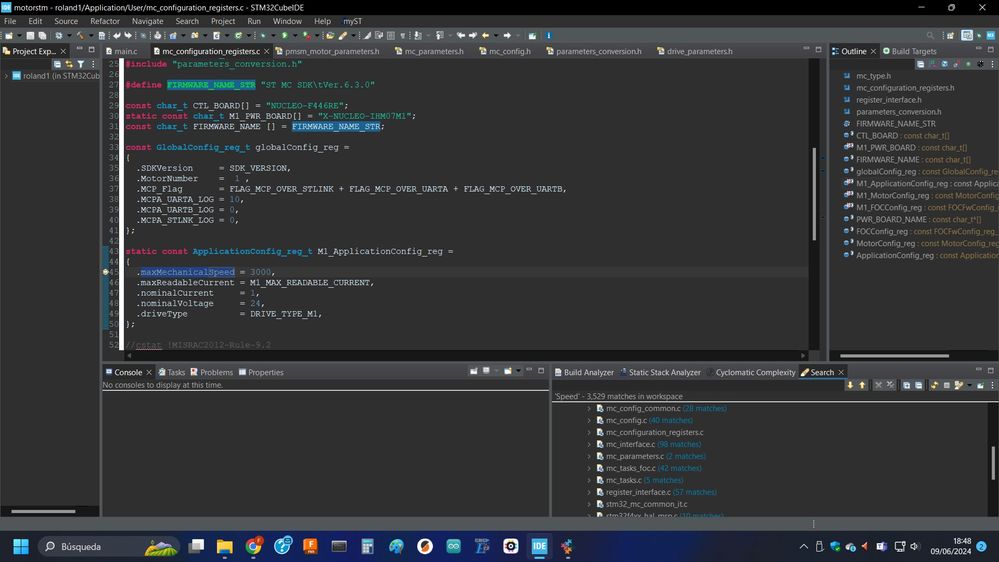Open the Build Targets tab

[909, 51]
